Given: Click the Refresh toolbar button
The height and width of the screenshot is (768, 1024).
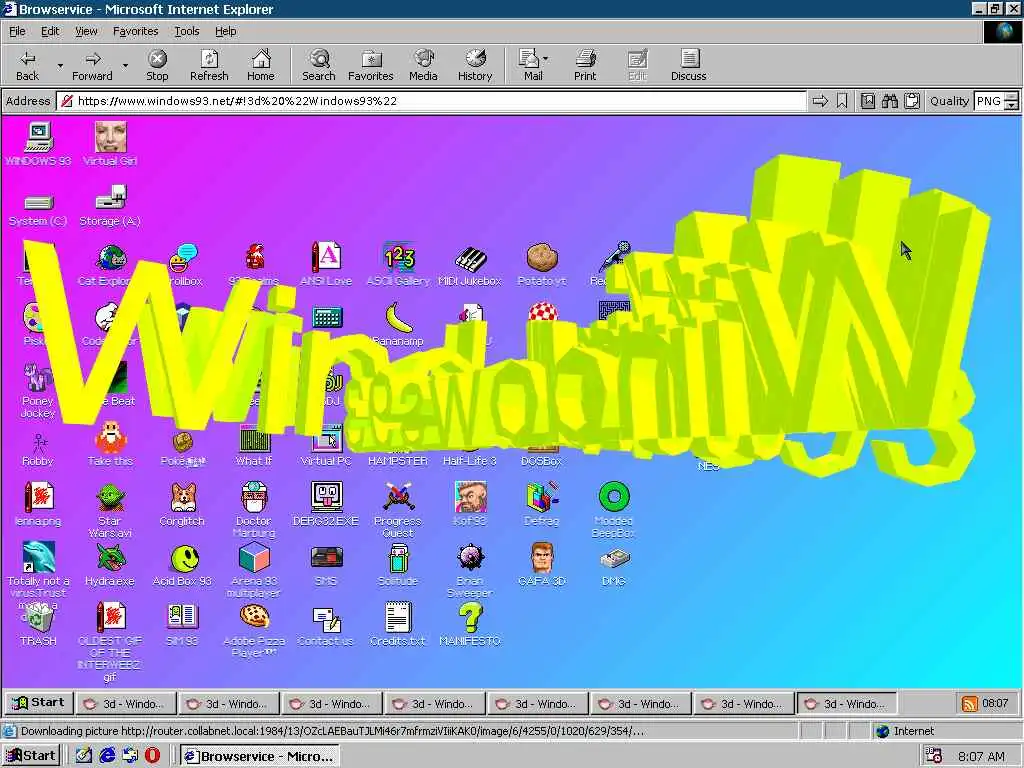Looking at the screenshot, I should tap(209, 65).
